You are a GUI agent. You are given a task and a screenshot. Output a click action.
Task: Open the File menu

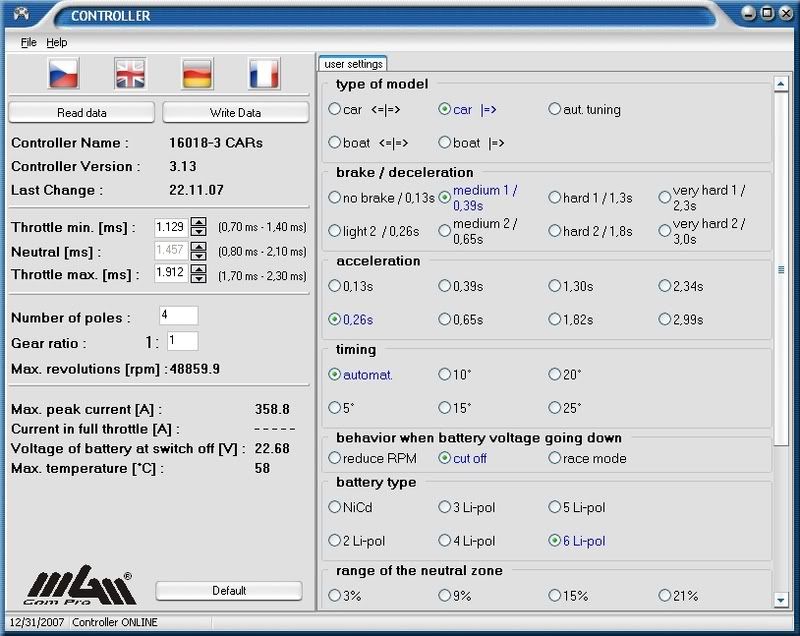pyautogui.click(x=28, y=43)
